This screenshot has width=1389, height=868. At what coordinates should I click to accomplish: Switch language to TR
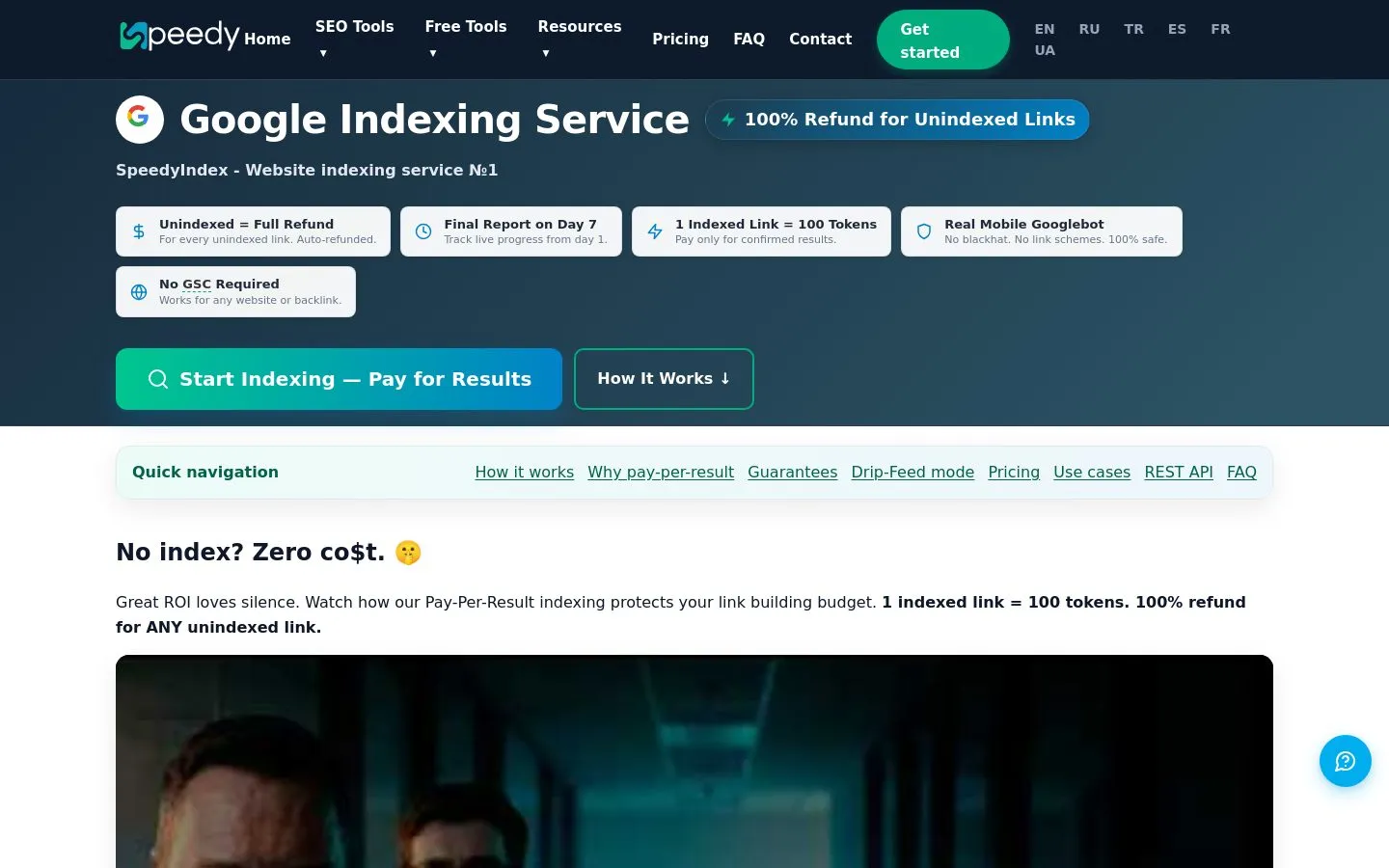1133,29
